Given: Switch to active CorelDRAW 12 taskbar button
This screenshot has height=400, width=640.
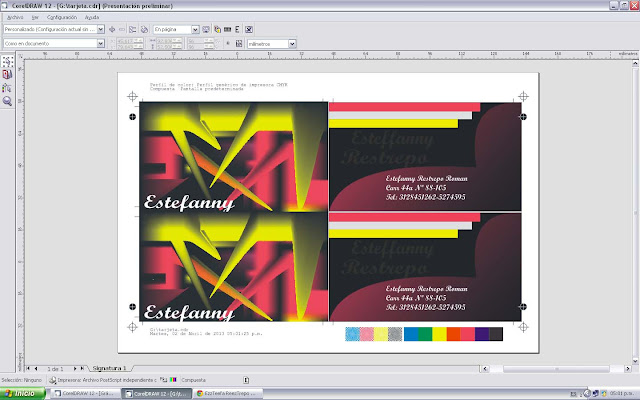Looking at the screenshot, I should 156,393.
